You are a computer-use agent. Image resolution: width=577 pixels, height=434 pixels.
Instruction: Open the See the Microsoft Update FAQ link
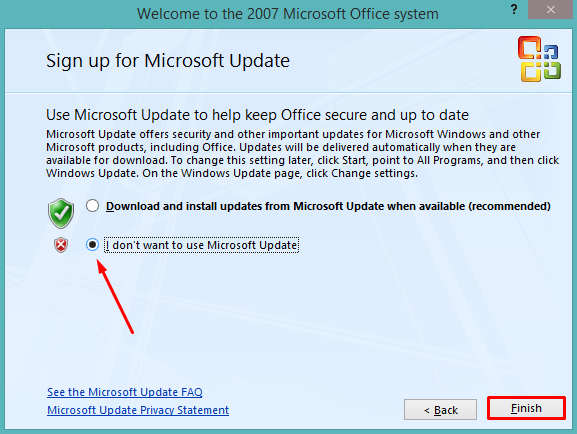pos(125,392)
